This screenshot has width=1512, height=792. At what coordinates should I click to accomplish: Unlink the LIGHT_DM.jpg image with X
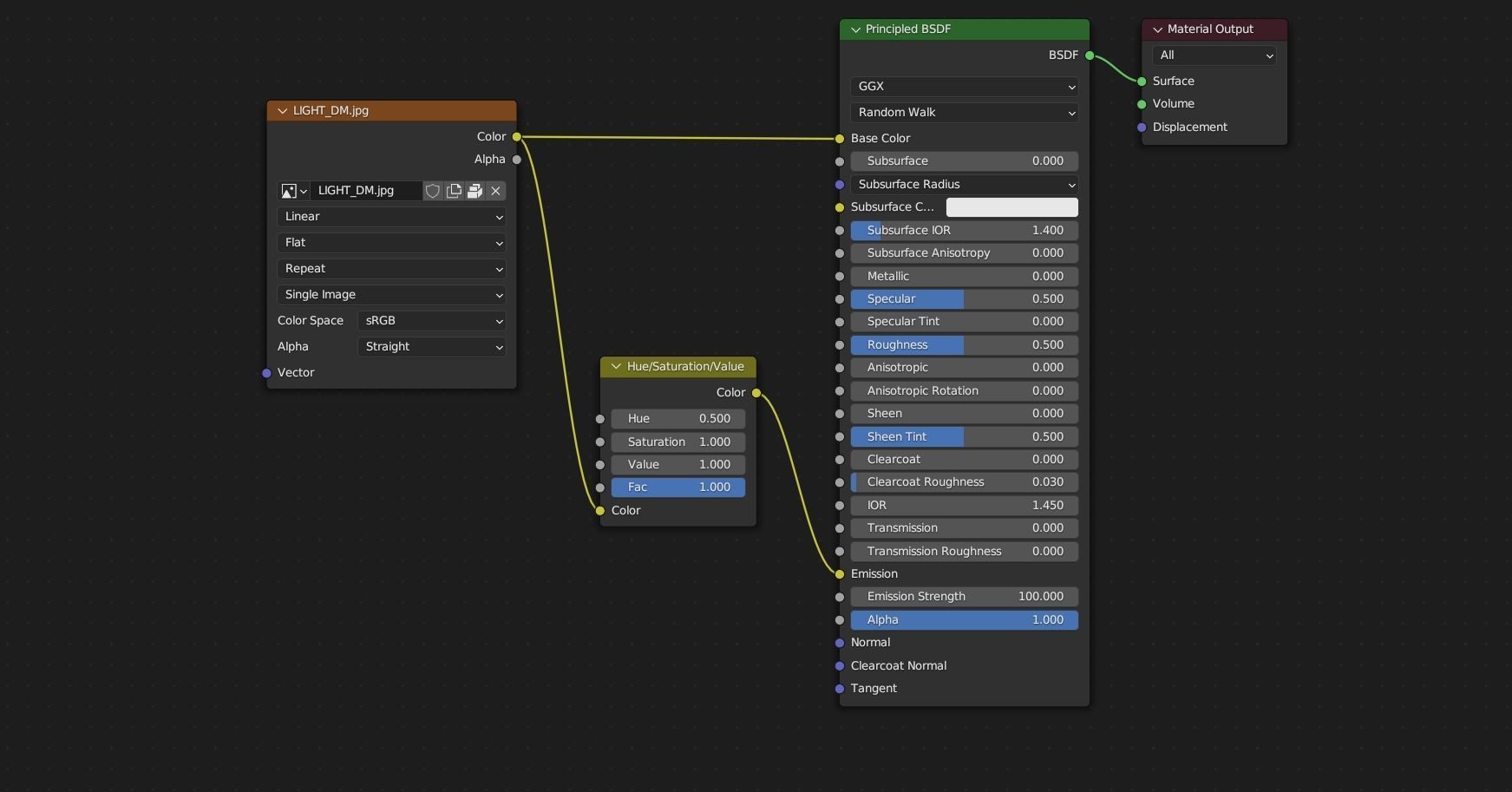click(x=495, y=191)
